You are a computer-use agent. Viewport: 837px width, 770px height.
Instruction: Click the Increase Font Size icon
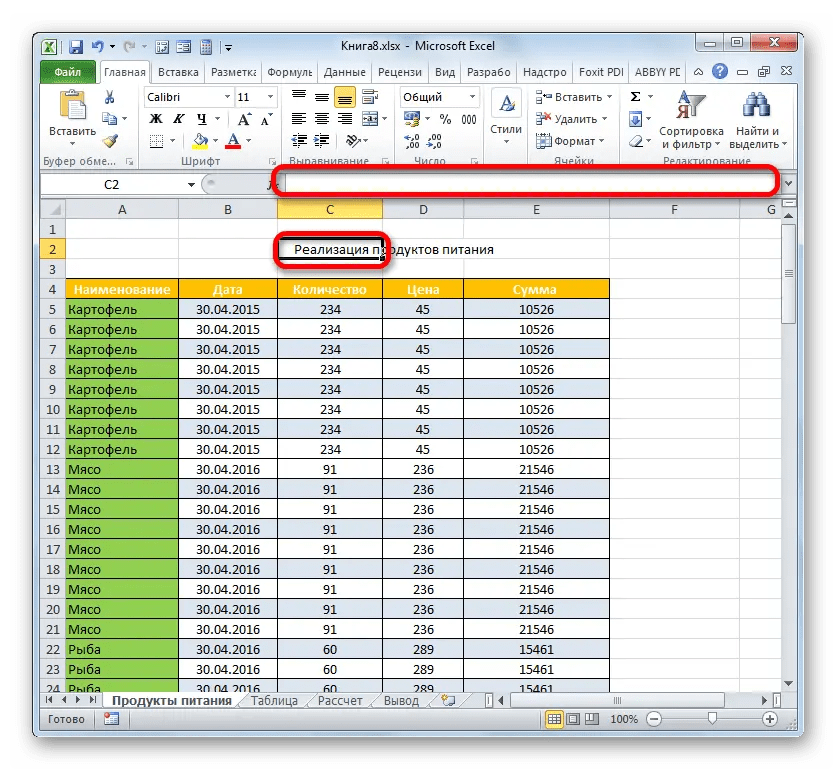(243, 118)
